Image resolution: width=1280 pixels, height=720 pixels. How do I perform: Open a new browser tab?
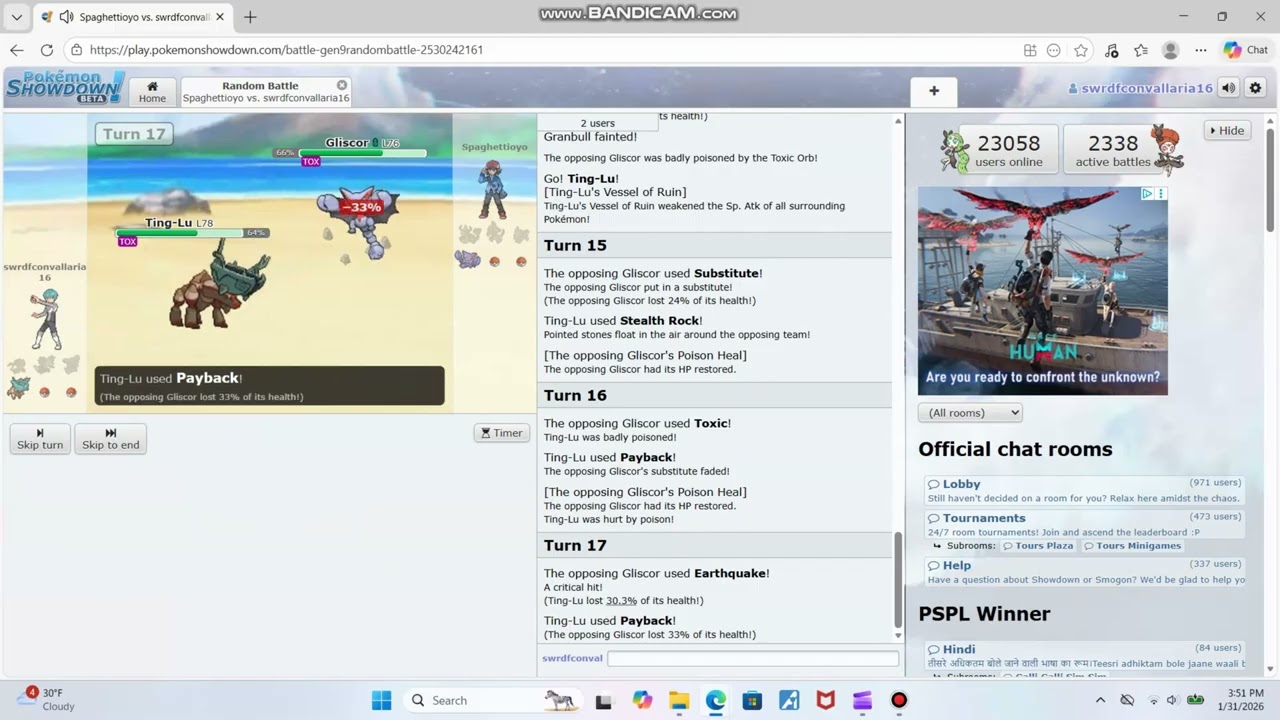pos(250,17)
